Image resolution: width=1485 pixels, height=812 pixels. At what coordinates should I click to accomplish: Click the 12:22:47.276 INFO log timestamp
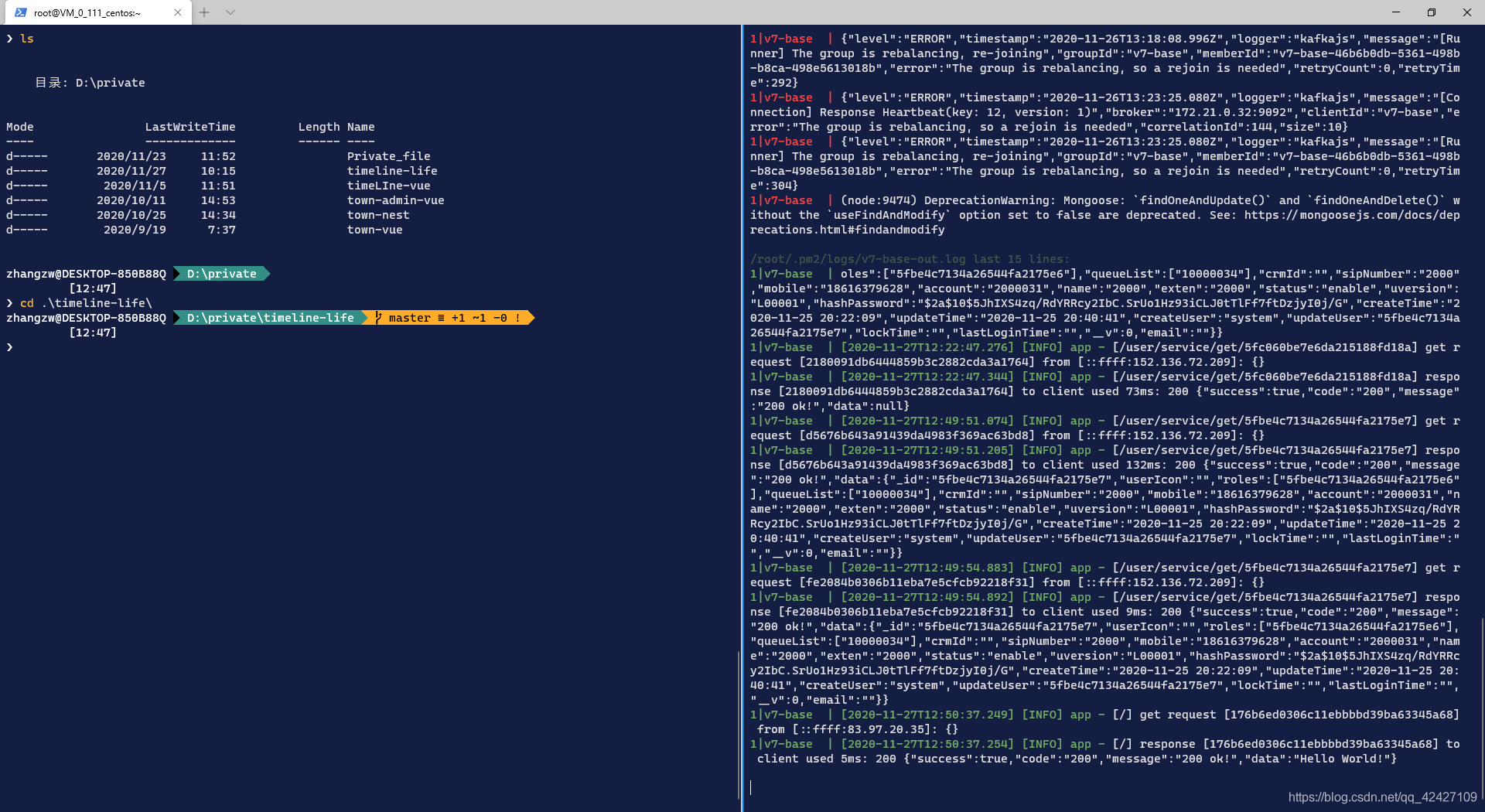pyautogui.click(x=927, y=347)
